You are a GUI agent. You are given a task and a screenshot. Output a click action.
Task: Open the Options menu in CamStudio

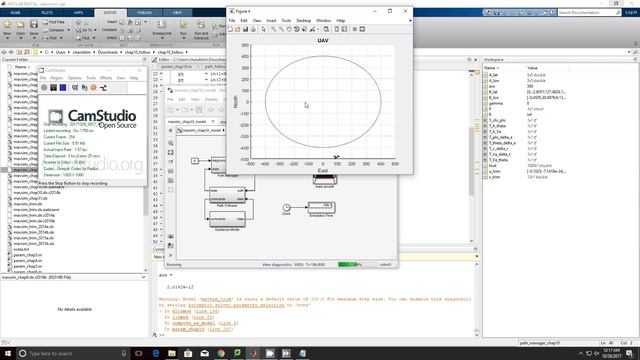[74, 78]
